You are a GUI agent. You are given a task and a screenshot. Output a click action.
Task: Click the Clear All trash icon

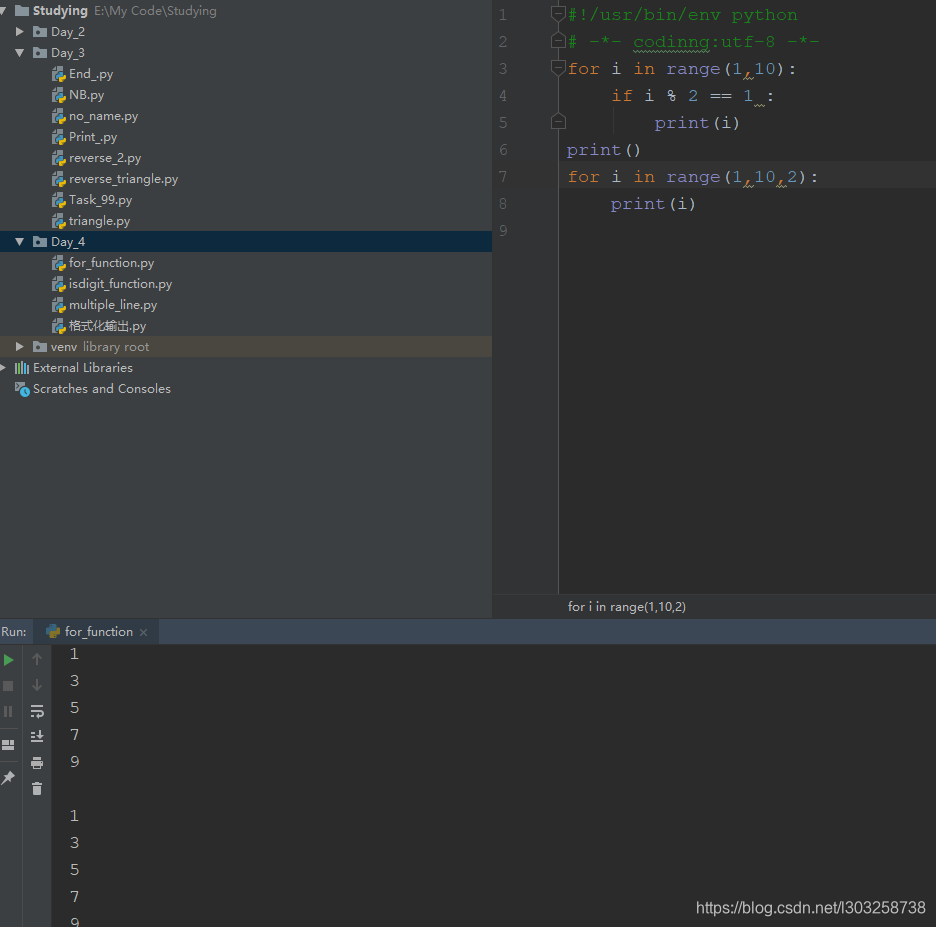coord(37,789)
